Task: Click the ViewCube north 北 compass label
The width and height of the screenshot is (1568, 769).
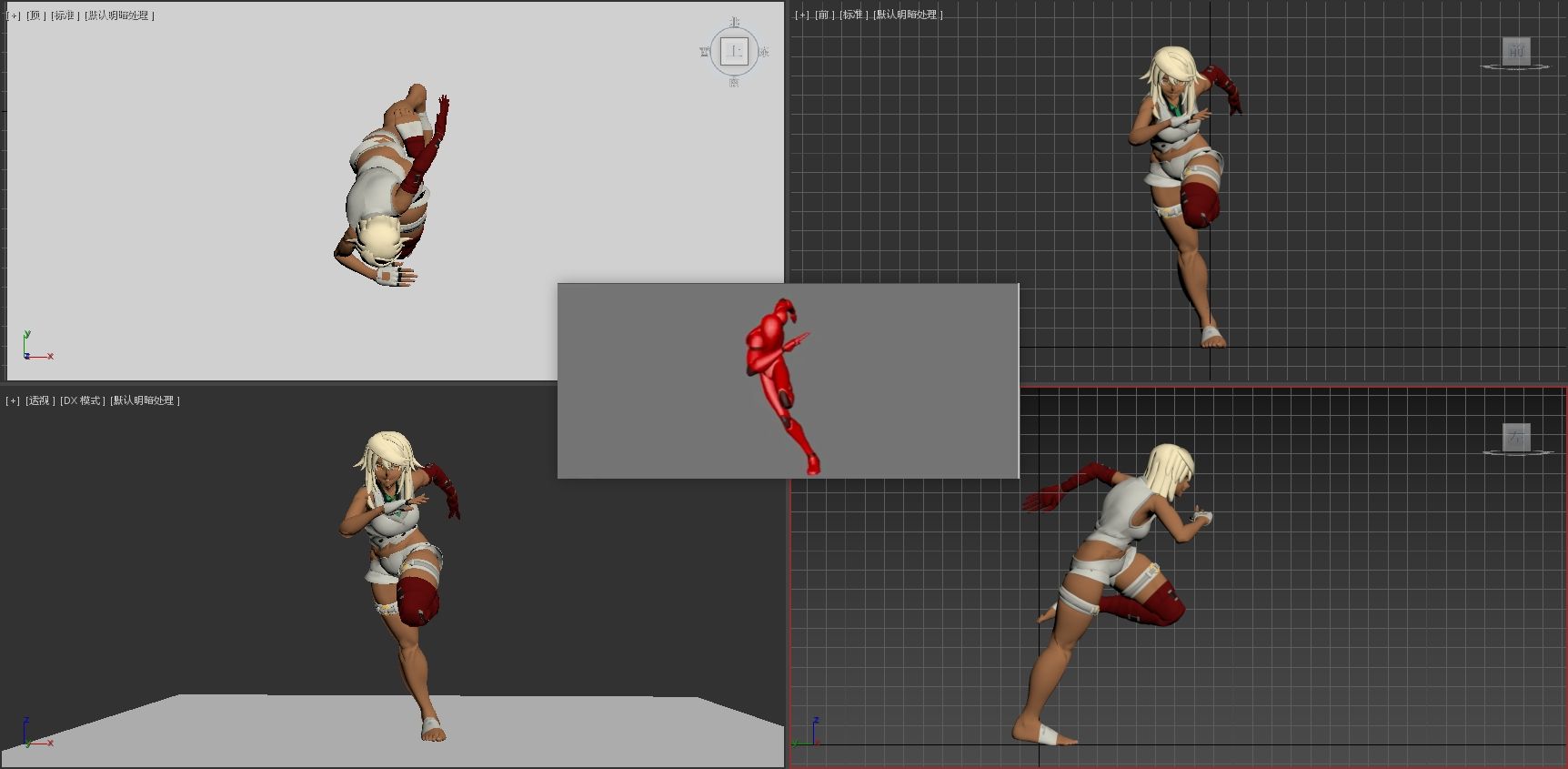Action: click(734, 22)
